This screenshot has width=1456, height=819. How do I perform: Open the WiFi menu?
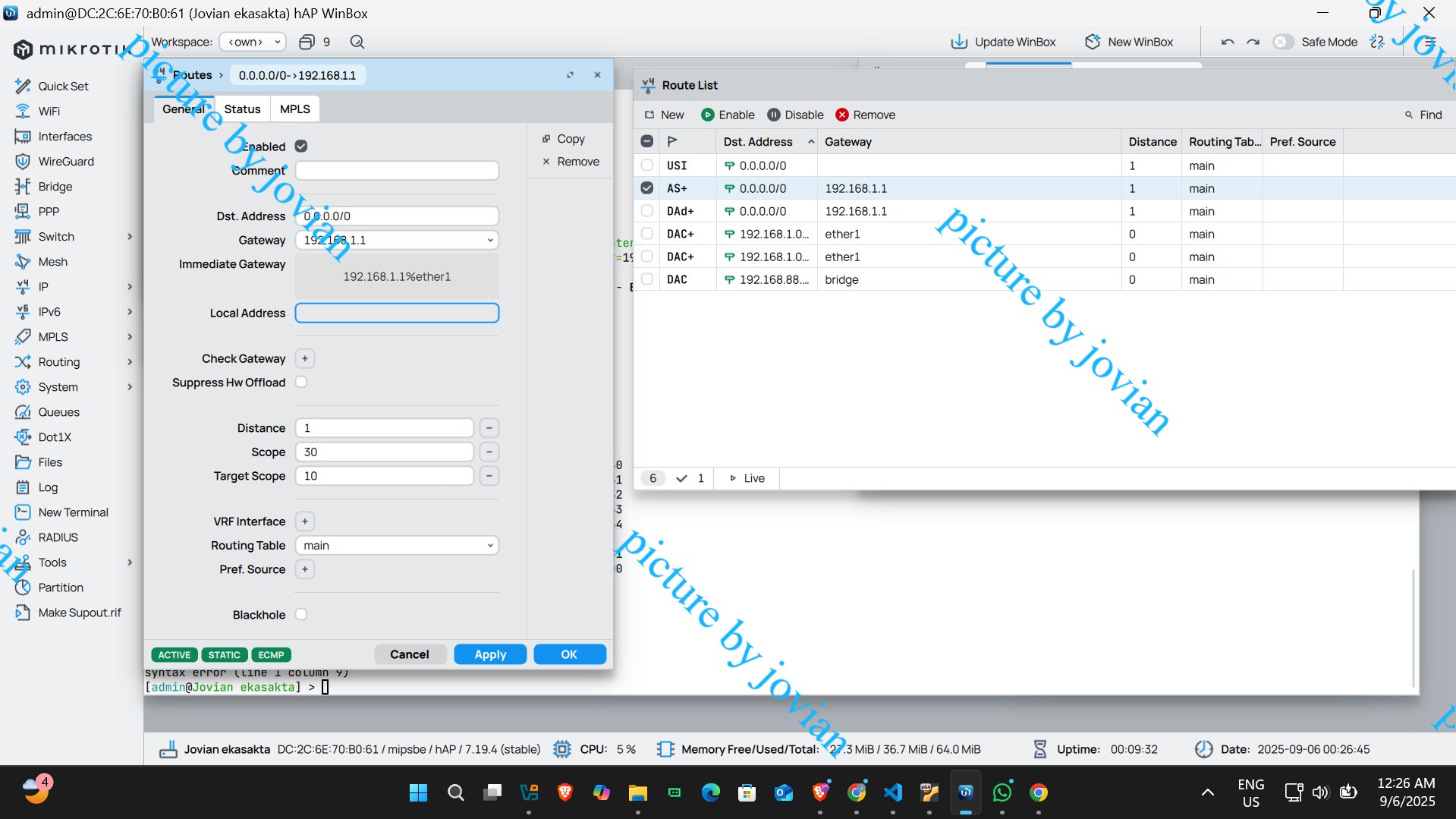coord(49,112)
